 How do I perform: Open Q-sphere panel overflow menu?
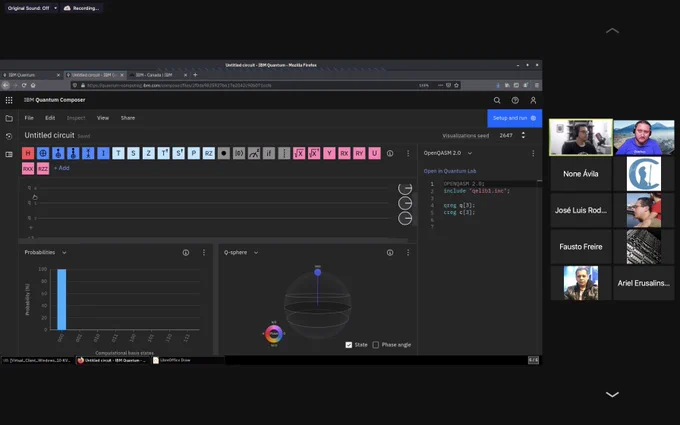click(408, 252)
